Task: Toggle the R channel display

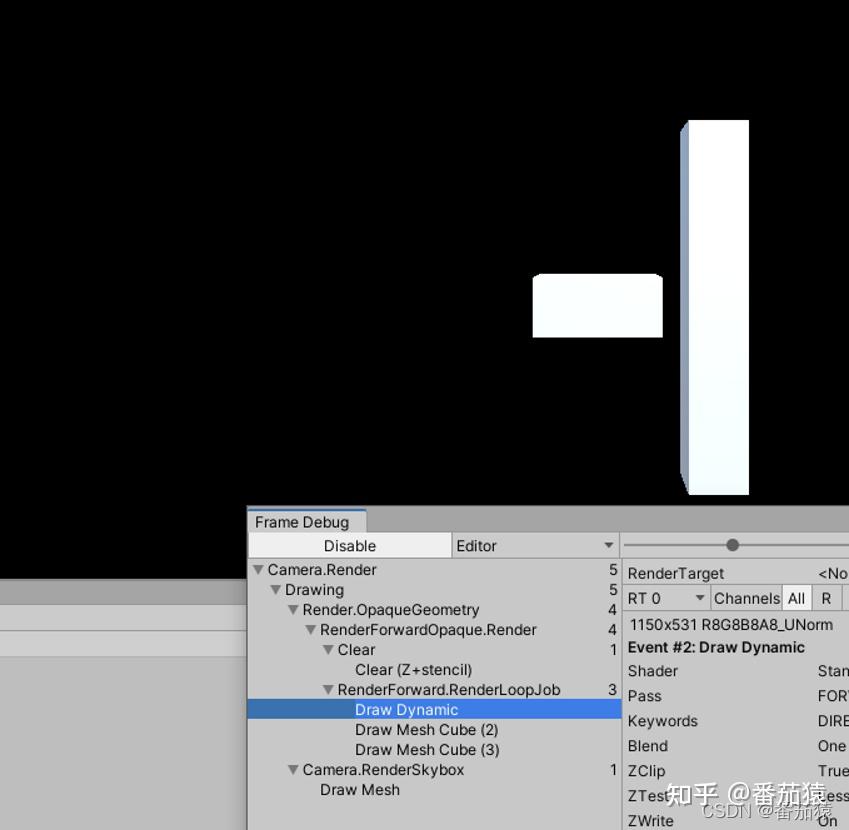Action: click(826, 598)
